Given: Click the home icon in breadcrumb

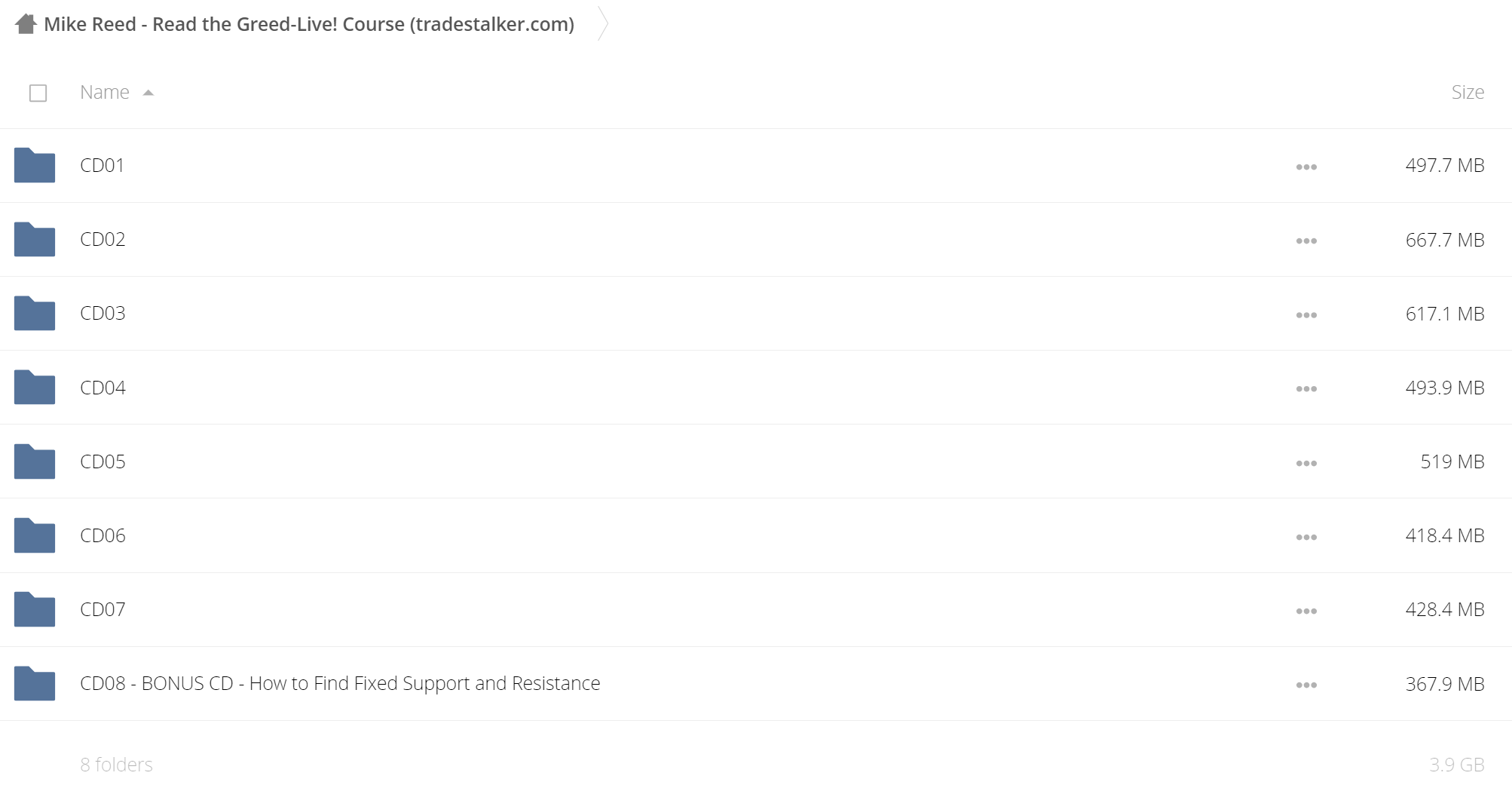Looking at the screenshot, I should point(26,24).
